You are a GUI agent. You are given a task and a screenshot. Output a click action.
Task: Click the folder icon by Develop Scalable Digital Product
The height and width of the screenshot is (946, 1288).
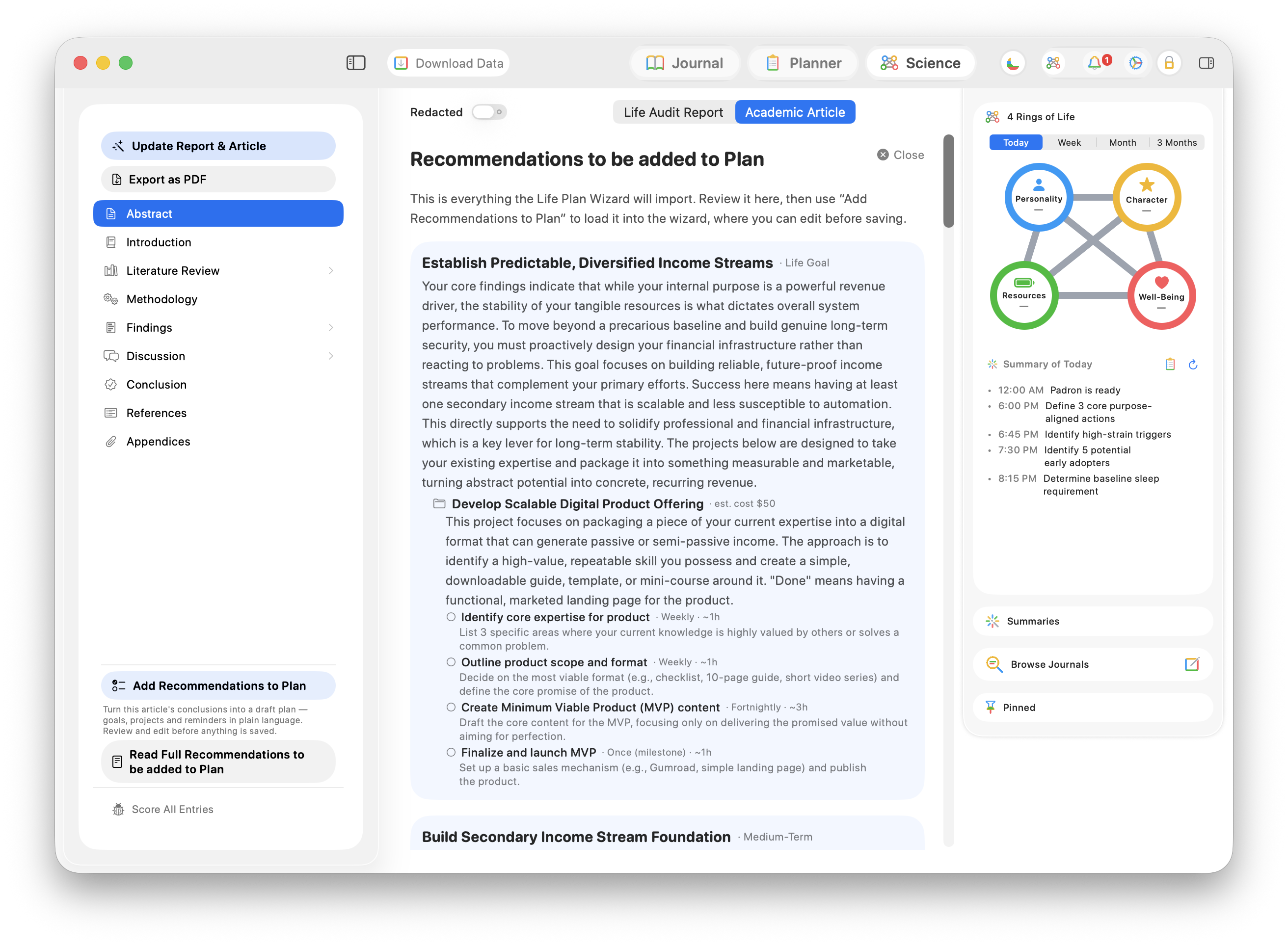click(439, 504)
